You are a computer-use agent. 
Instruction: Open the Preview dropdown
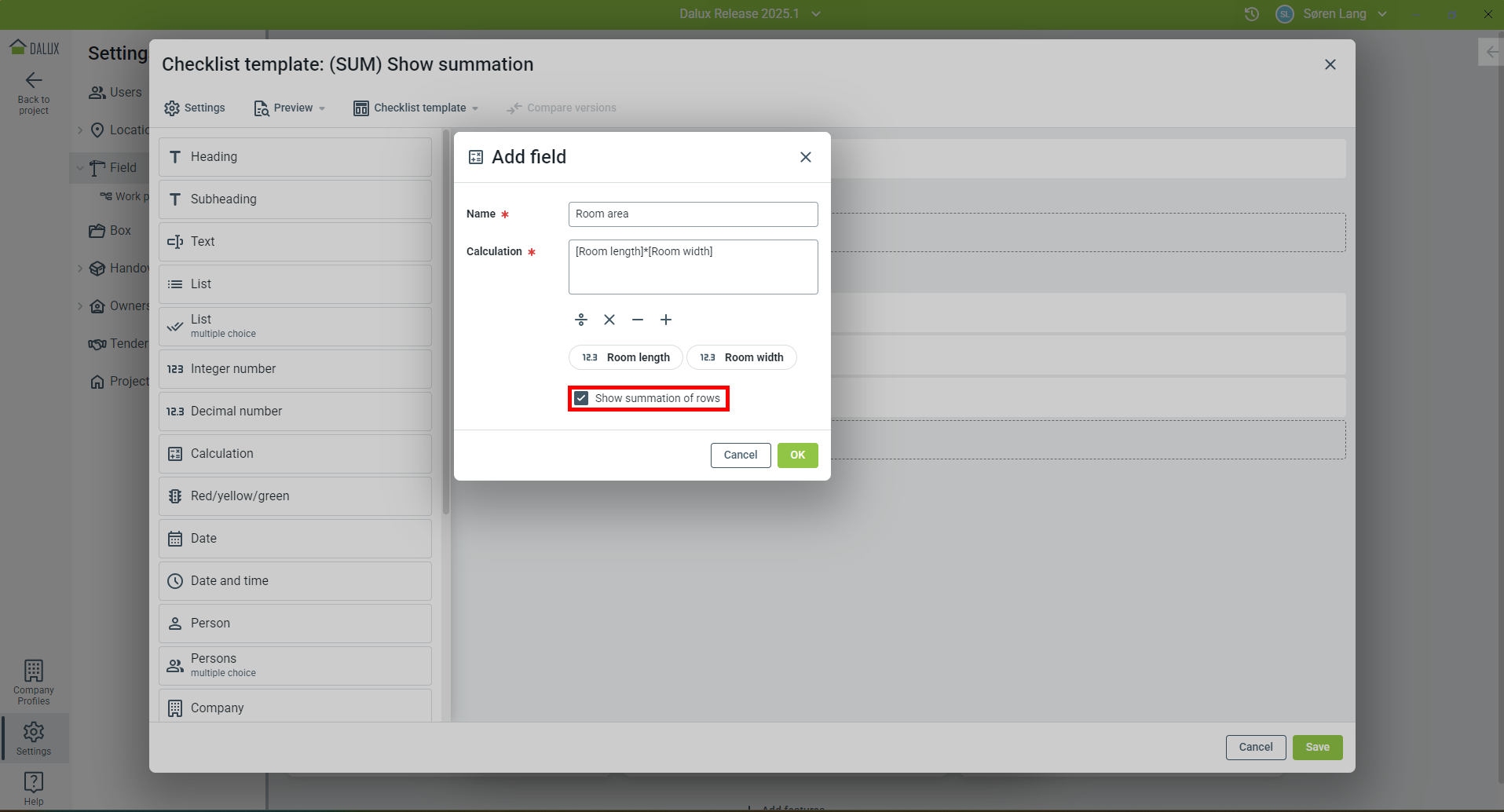[290, 108]
